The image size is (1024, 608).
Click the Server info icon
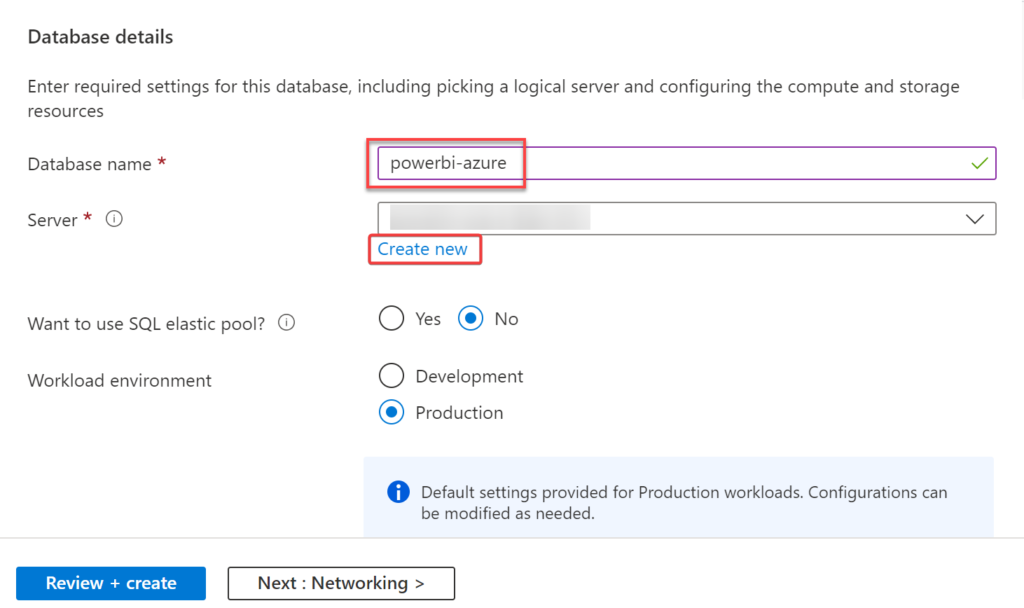click(114, 219)
